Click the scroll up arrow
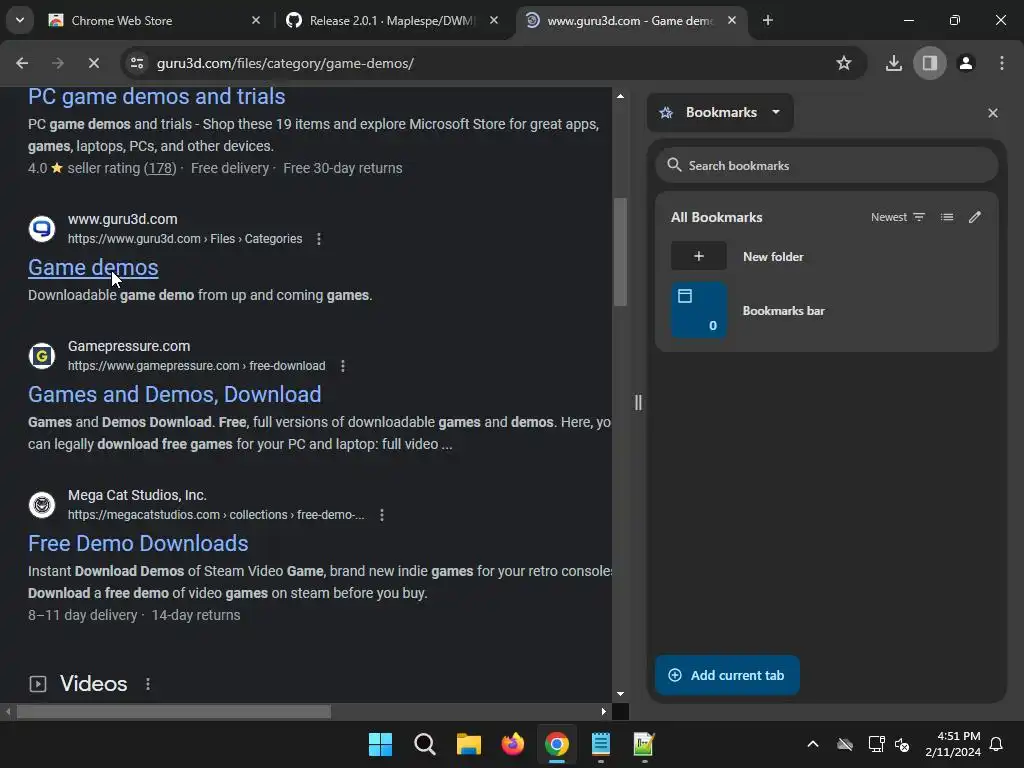This screenshot has height=768, width=1024. click(x=620, y=96)
